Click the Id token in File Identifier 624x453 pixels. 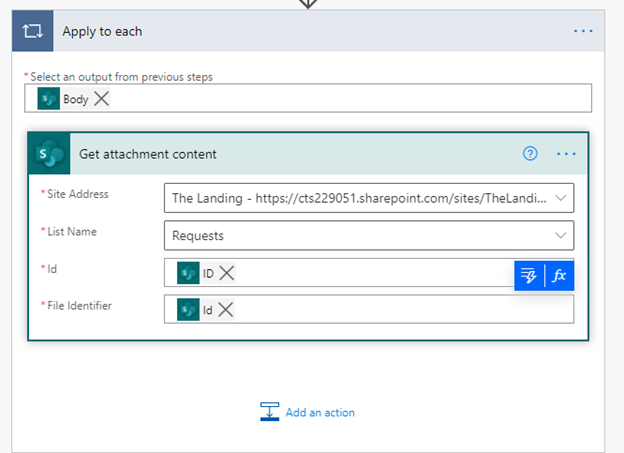click(207, 310)
